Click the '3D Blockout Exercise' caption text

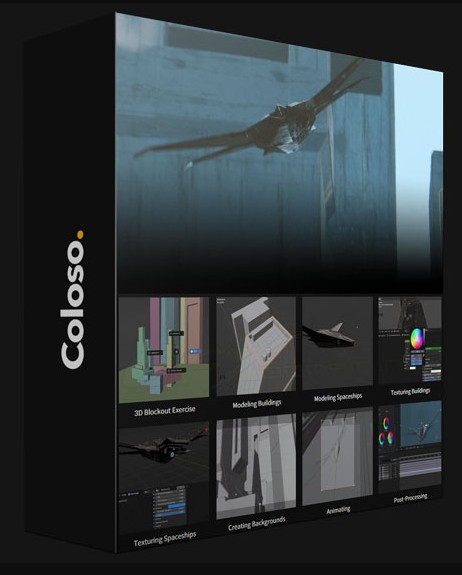(165, 411)
